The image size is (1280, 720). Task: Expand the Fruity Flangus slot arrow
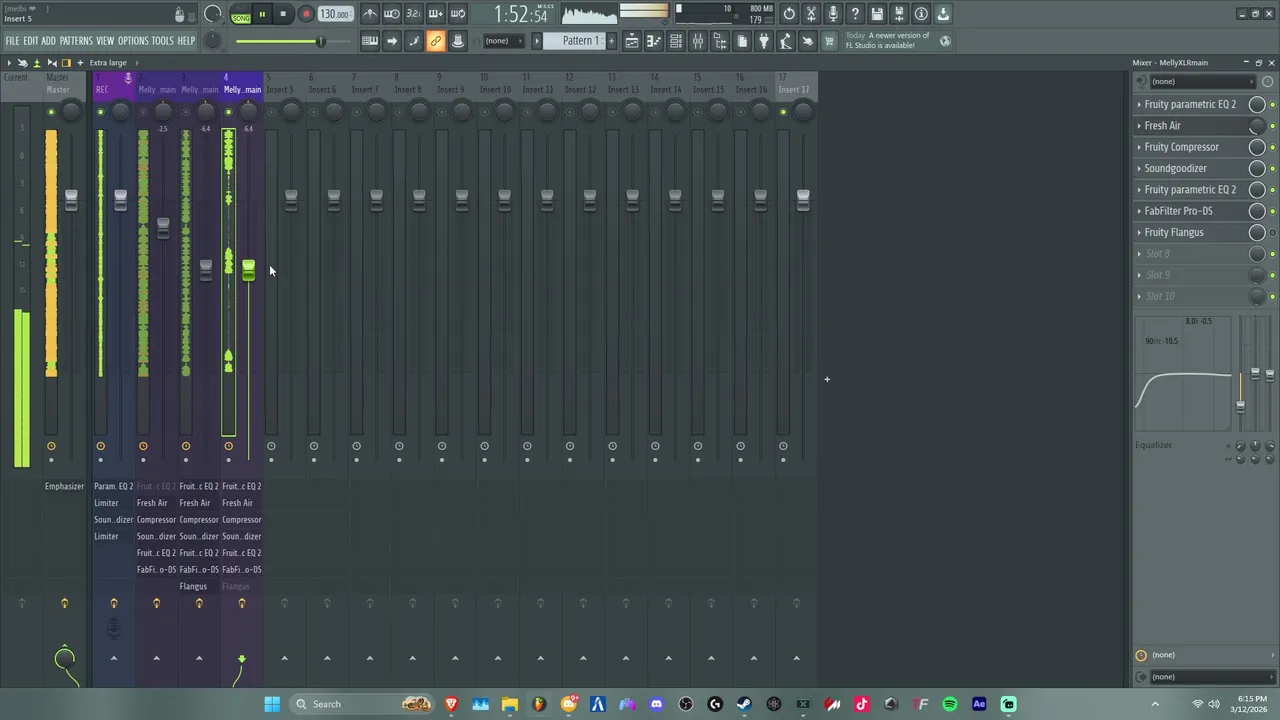pos(1139,232)
